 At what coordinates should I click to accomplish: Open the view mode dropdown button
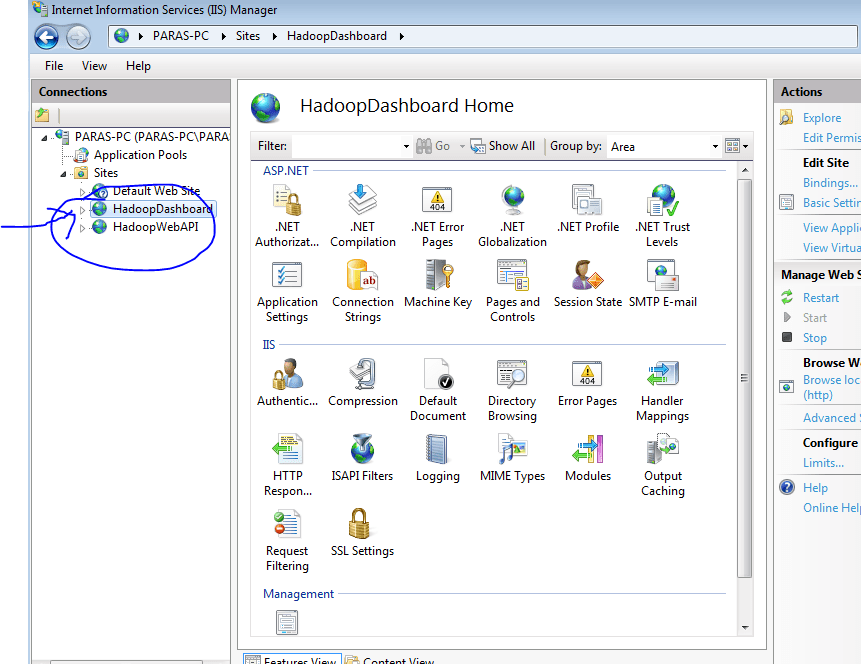(736, 146)
